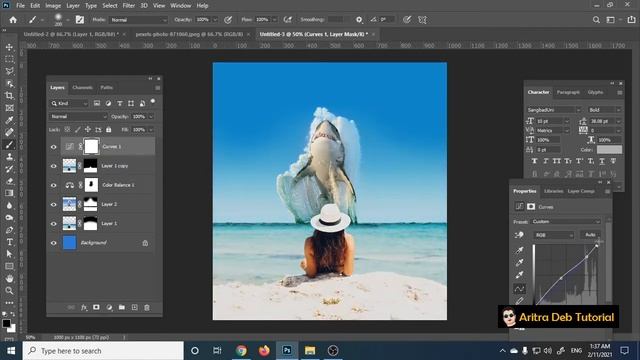The height and width of the screenshot is (360, 640).
Task: Click the share icon in options bar
Action: [x=631, y=20]
